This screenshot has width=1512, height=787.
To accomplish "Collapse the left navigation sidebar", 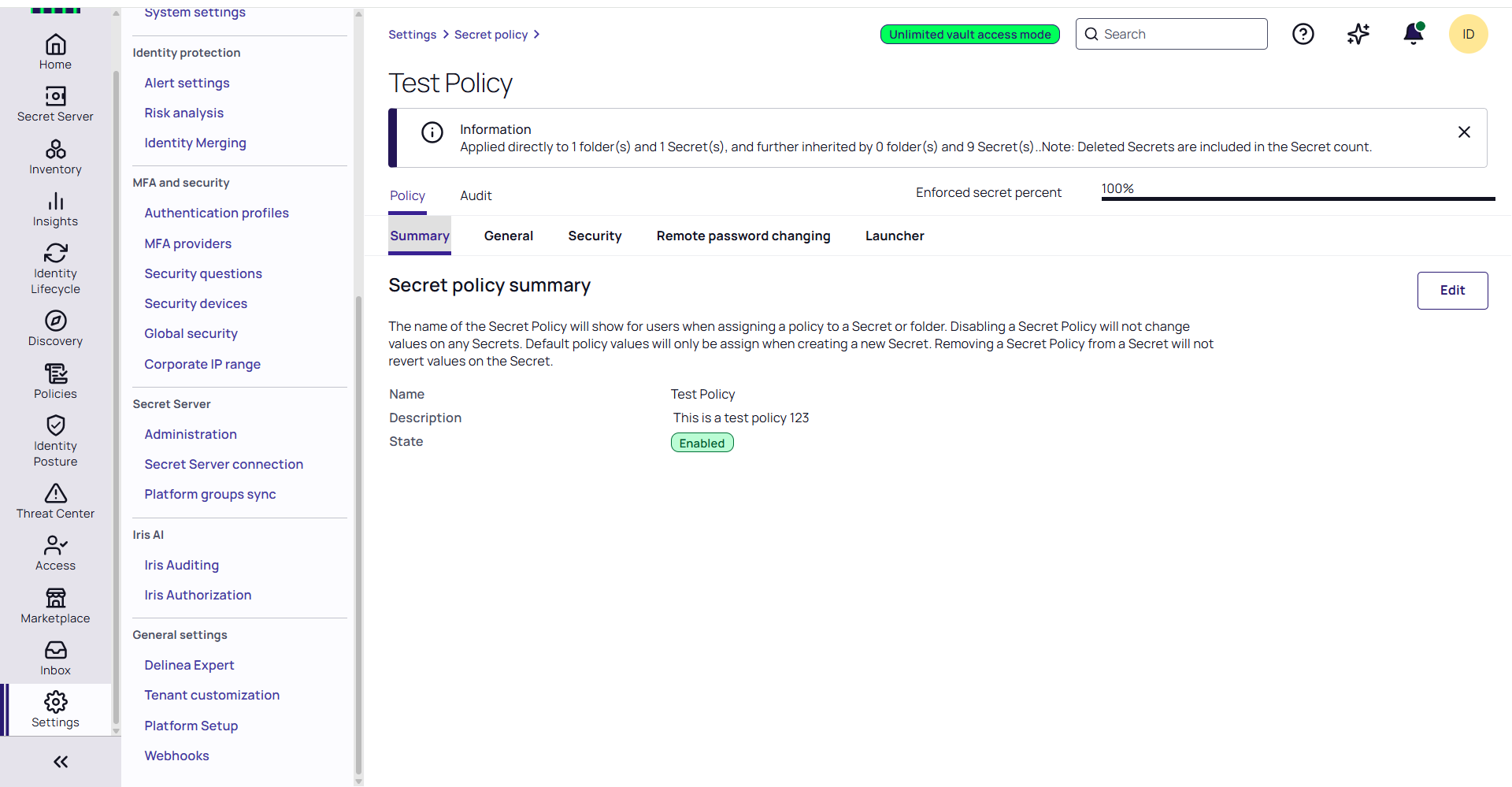I will [x=61, y=762].
